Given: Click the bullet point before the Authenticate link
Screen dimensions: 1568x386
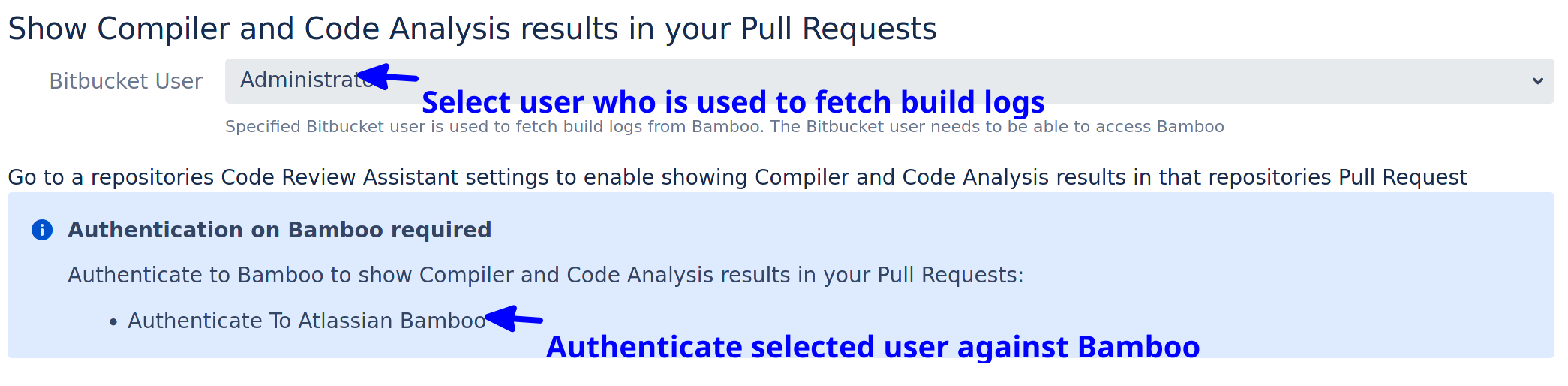Looking at the screenshot, I should click(x=113, y=322).
